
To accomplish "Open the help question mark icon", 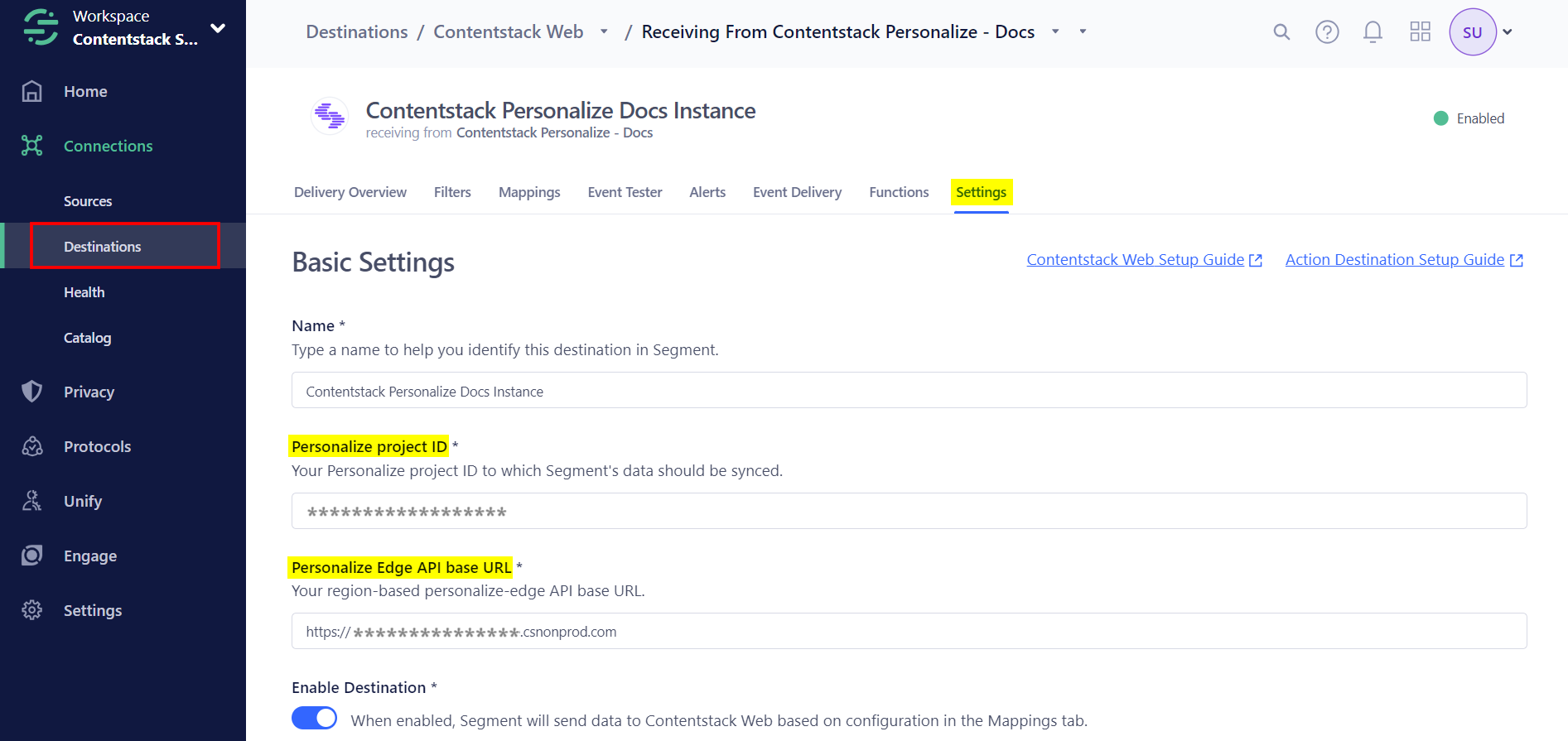I will [x=1327, y=31].
